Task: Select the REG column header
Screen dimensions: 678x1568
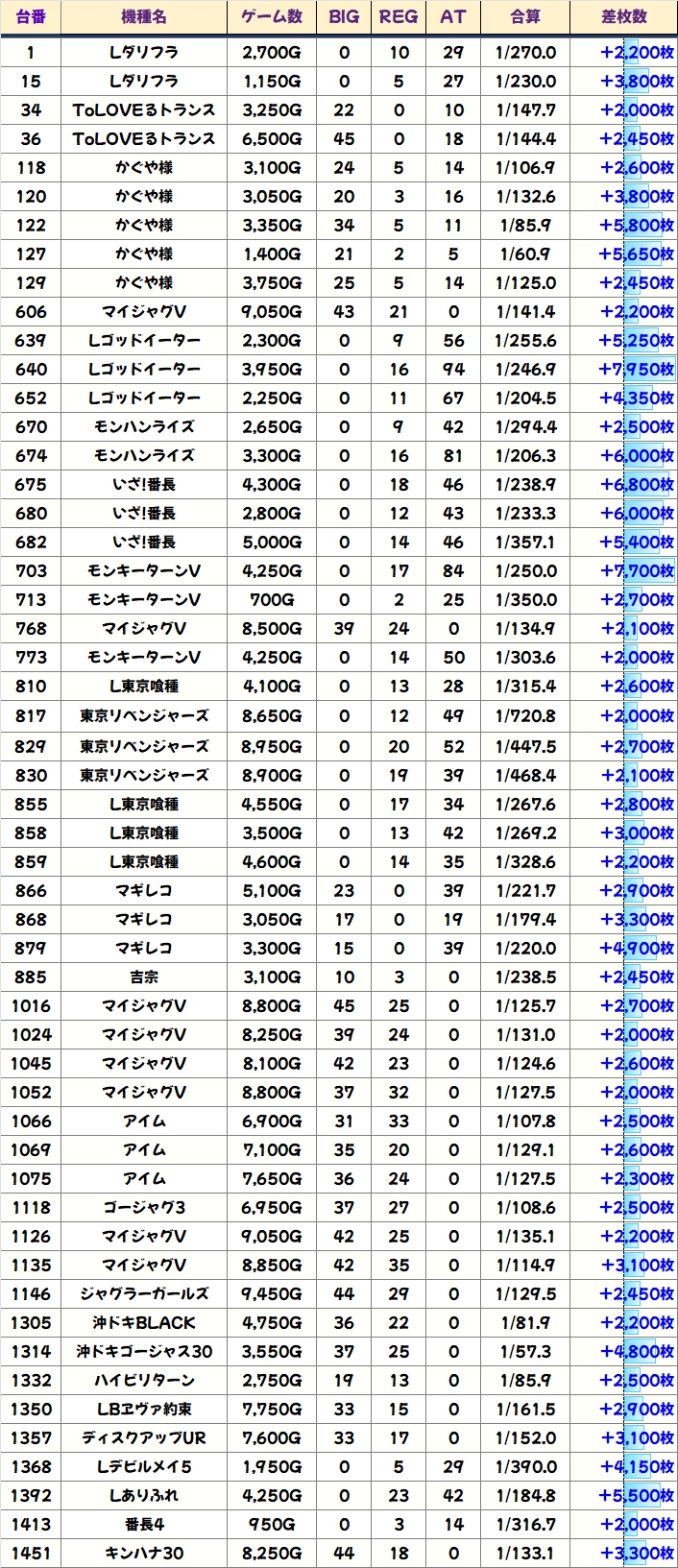Action: [399, 17]
